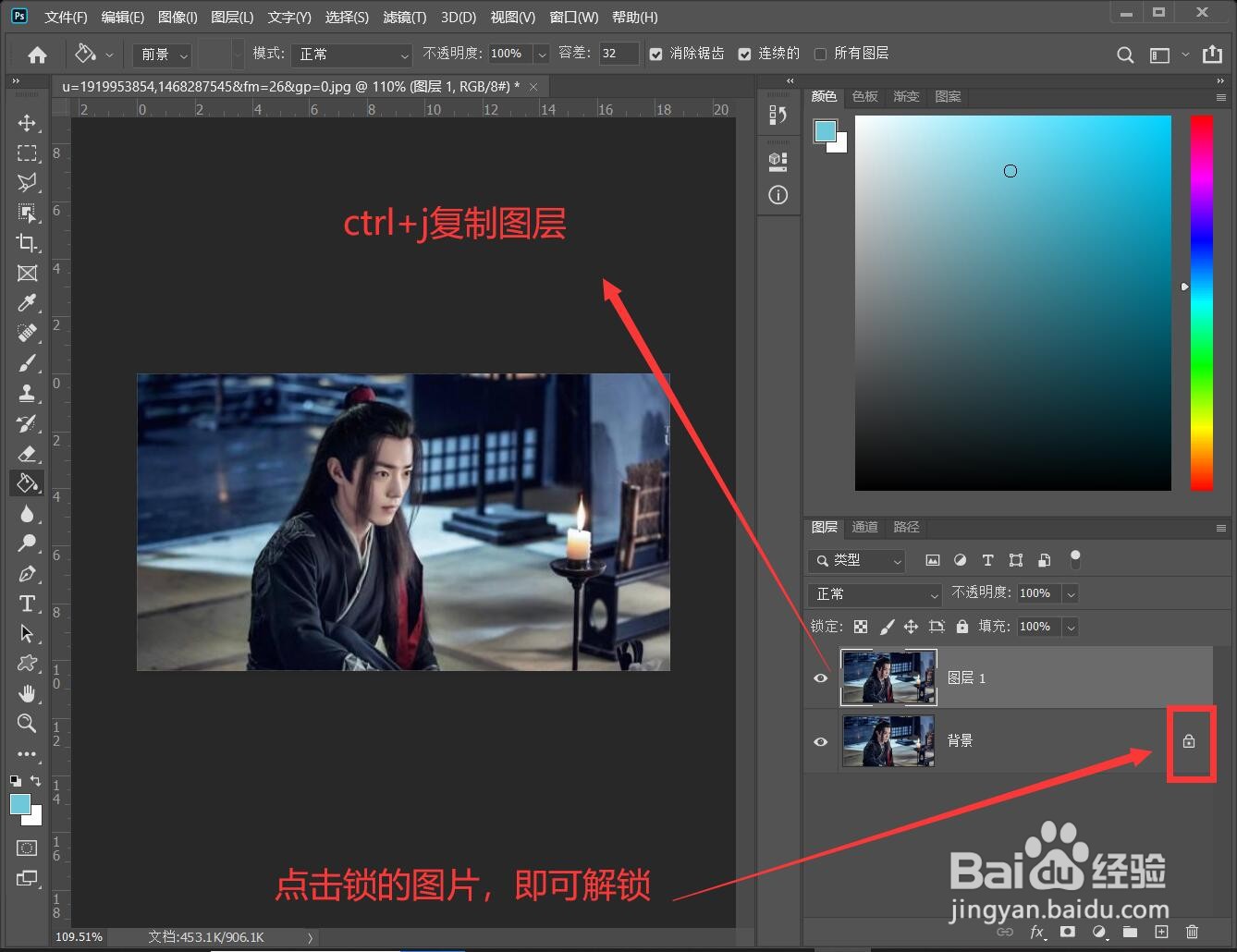Add a layer style with fx icon
Screen dimensions: 1237x952
click(x=1038, y=932)
